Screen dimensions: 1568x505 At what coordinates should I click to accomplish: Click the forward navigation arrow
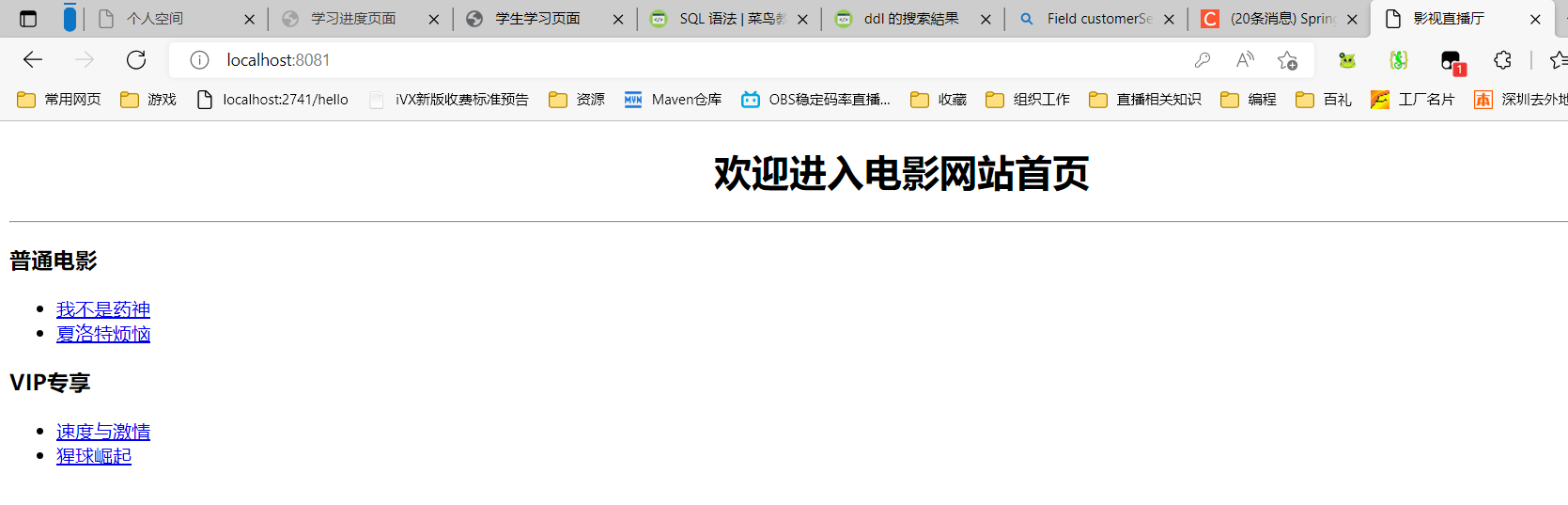pyautogui.click(x=85, y=60)
